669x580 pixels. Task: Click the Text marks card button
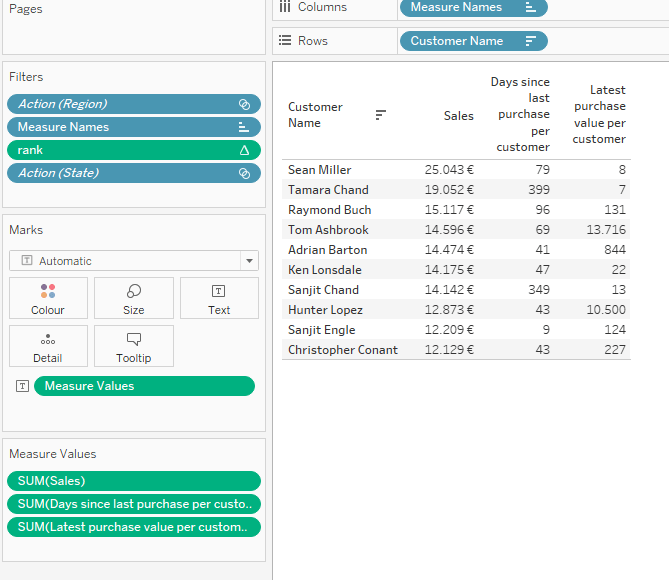click(x=219, y=298)
